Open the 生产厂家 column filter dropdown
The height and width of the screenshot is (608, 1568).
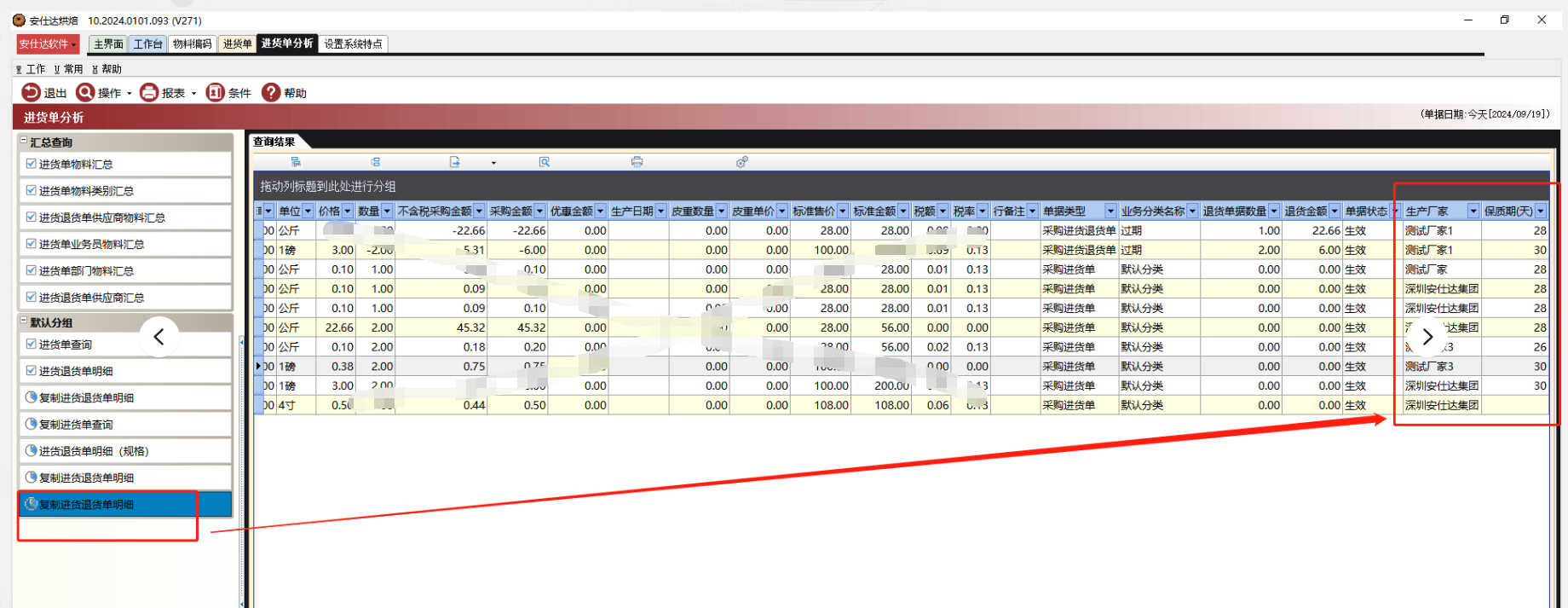(x=1473, y=211)
